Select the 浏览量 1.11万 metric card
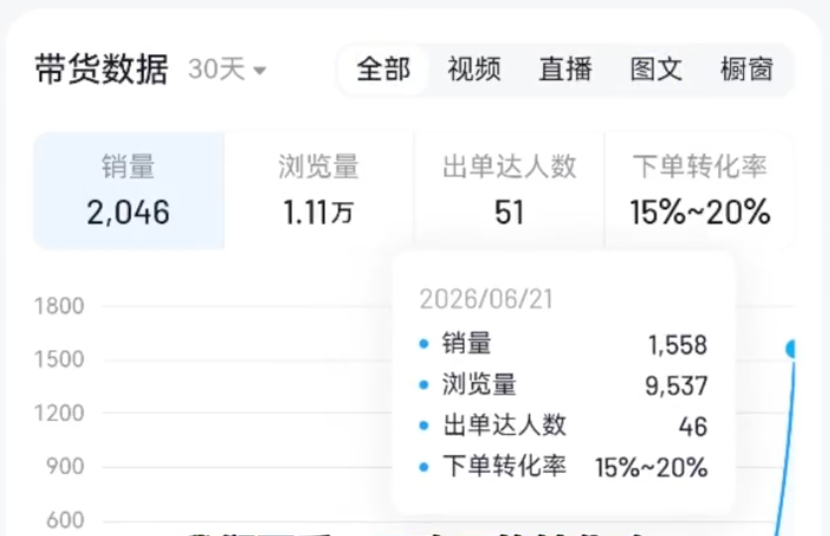 point(319,190)
